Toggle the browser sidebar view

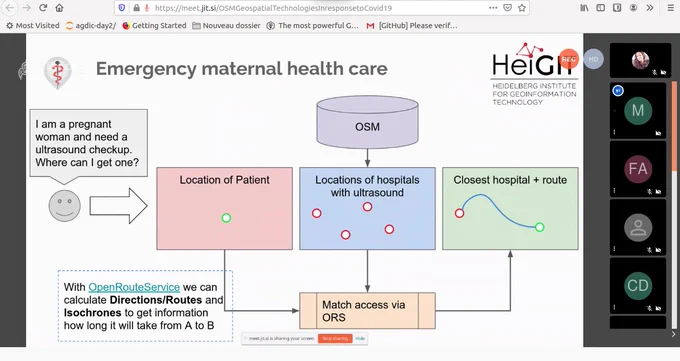(601, 8)
